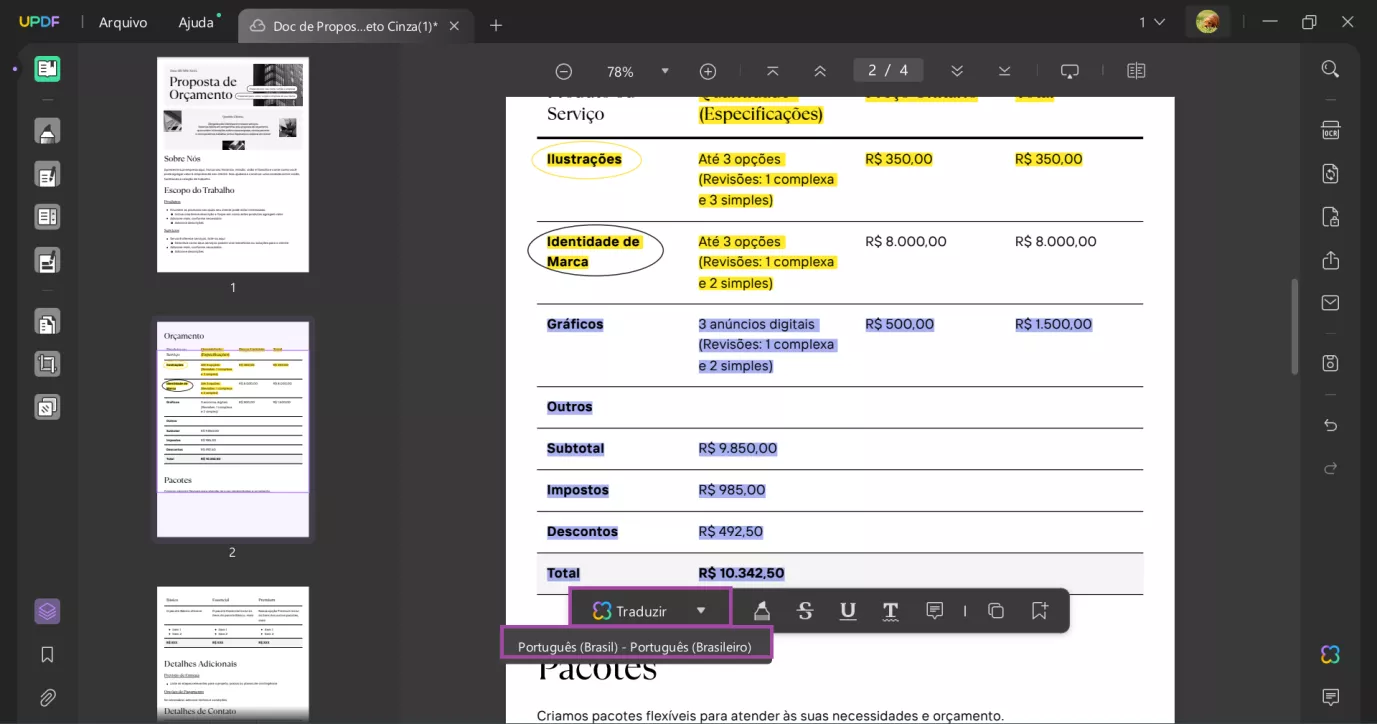This screenshot has width=1377, height=724.
Task: Choose Português (Brasil) - Português (Brasileiro) option
Action: (635, 647)
